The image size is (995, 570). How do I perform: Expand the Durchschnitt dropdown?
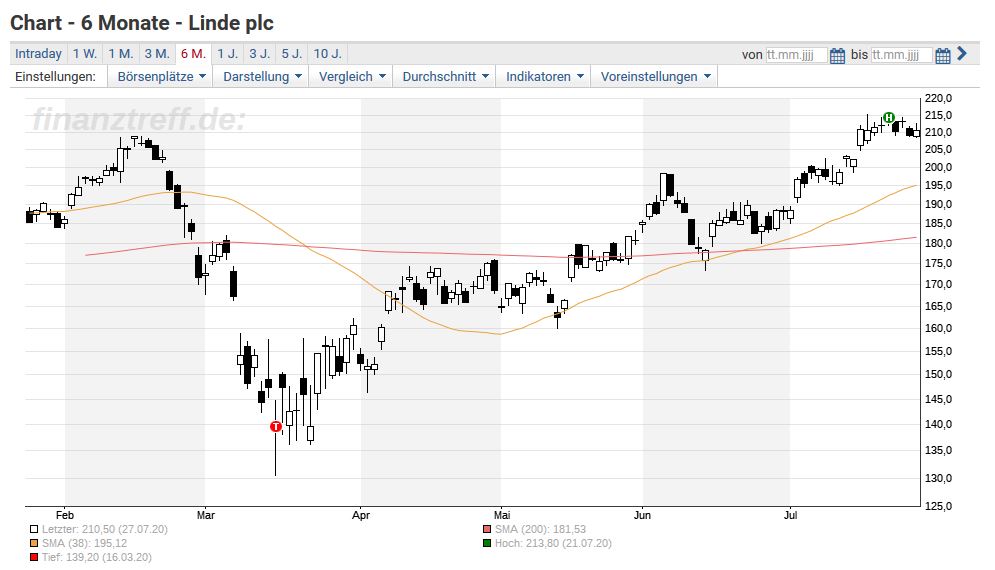pos(445,77)
